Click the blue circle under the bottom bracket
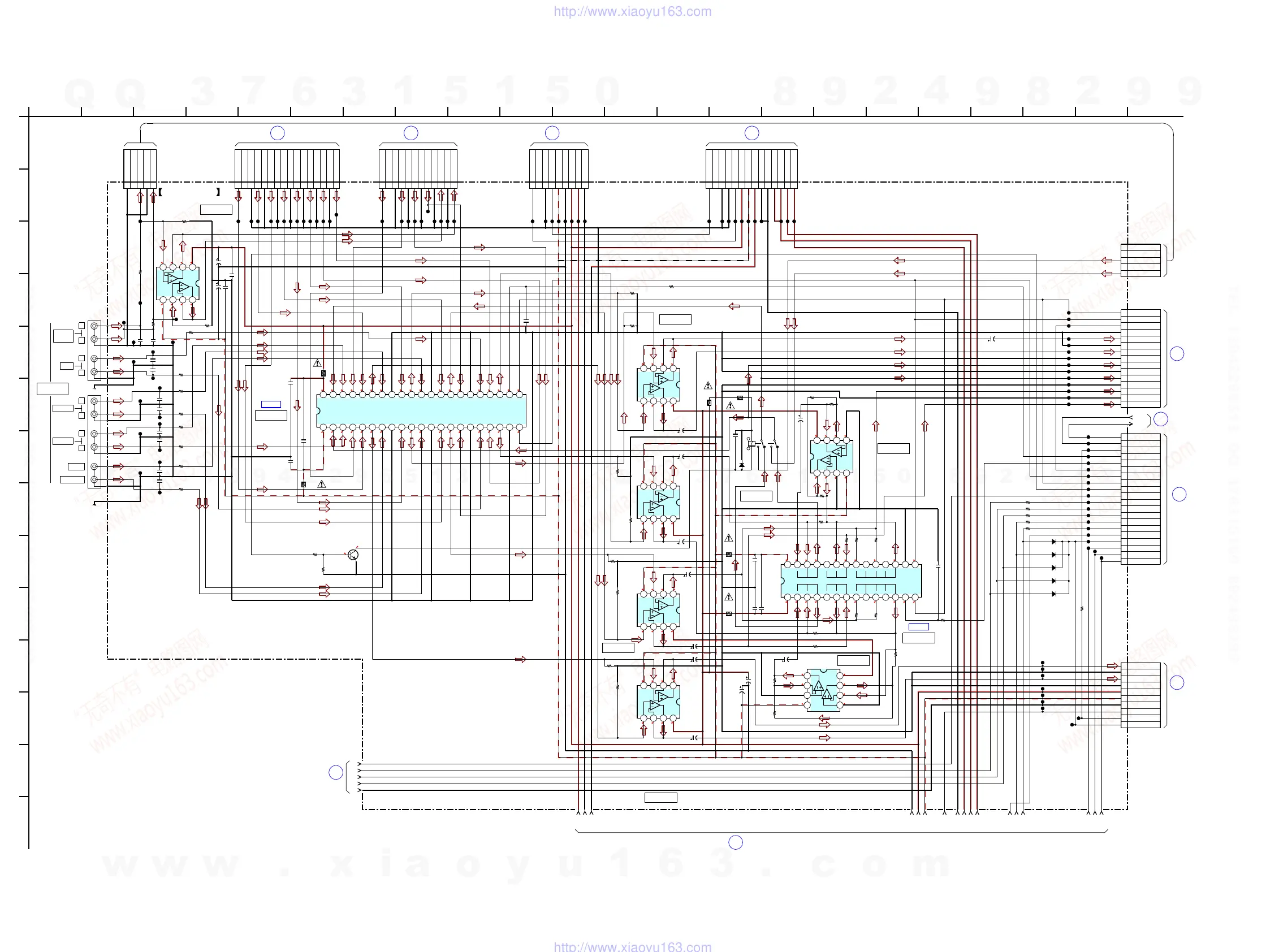Viewport: 1266px width, 952px height. pos(736,842)
